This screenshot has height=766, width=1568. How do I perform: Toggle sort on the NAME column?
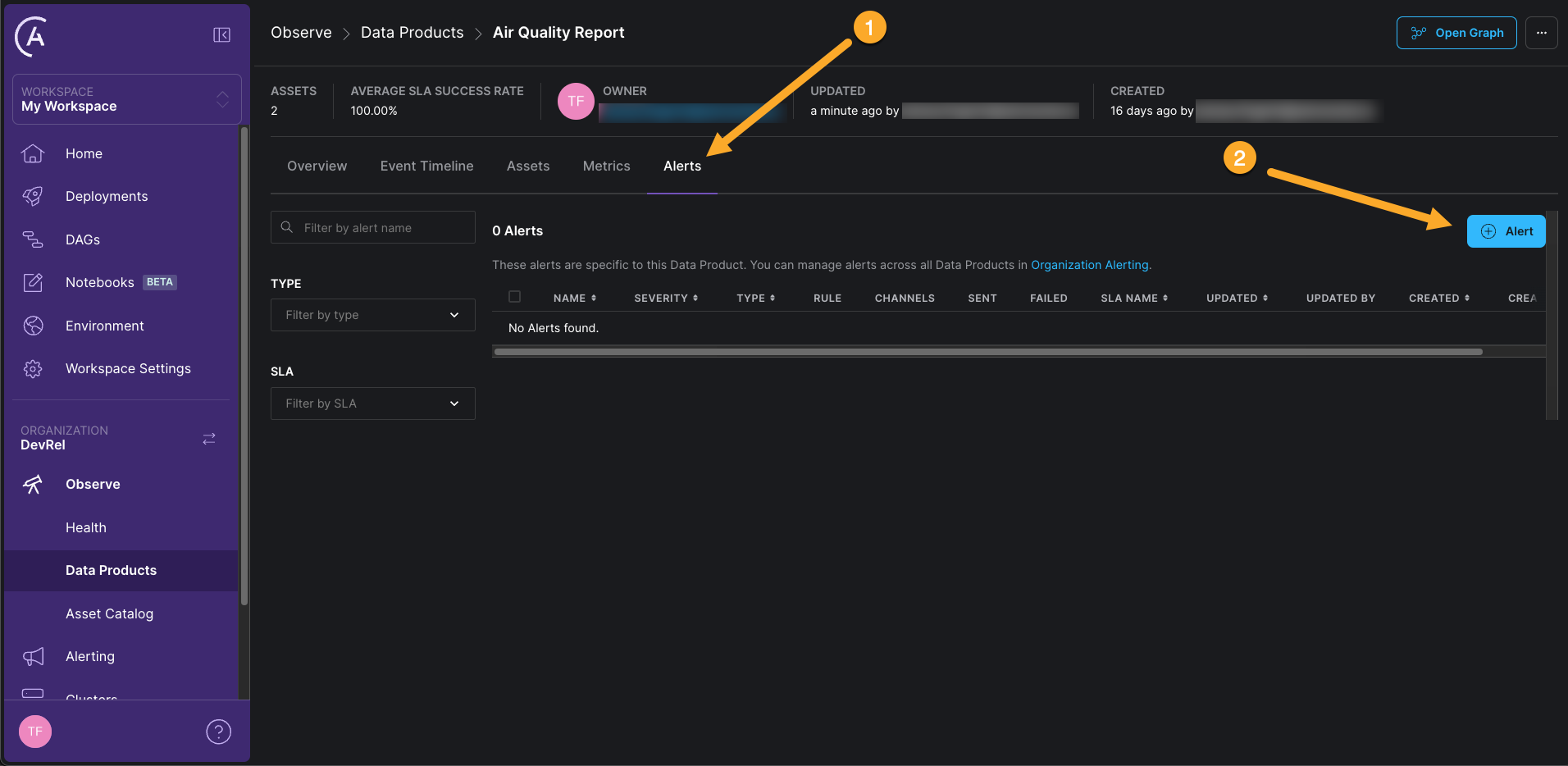click(x=575, y=298)
